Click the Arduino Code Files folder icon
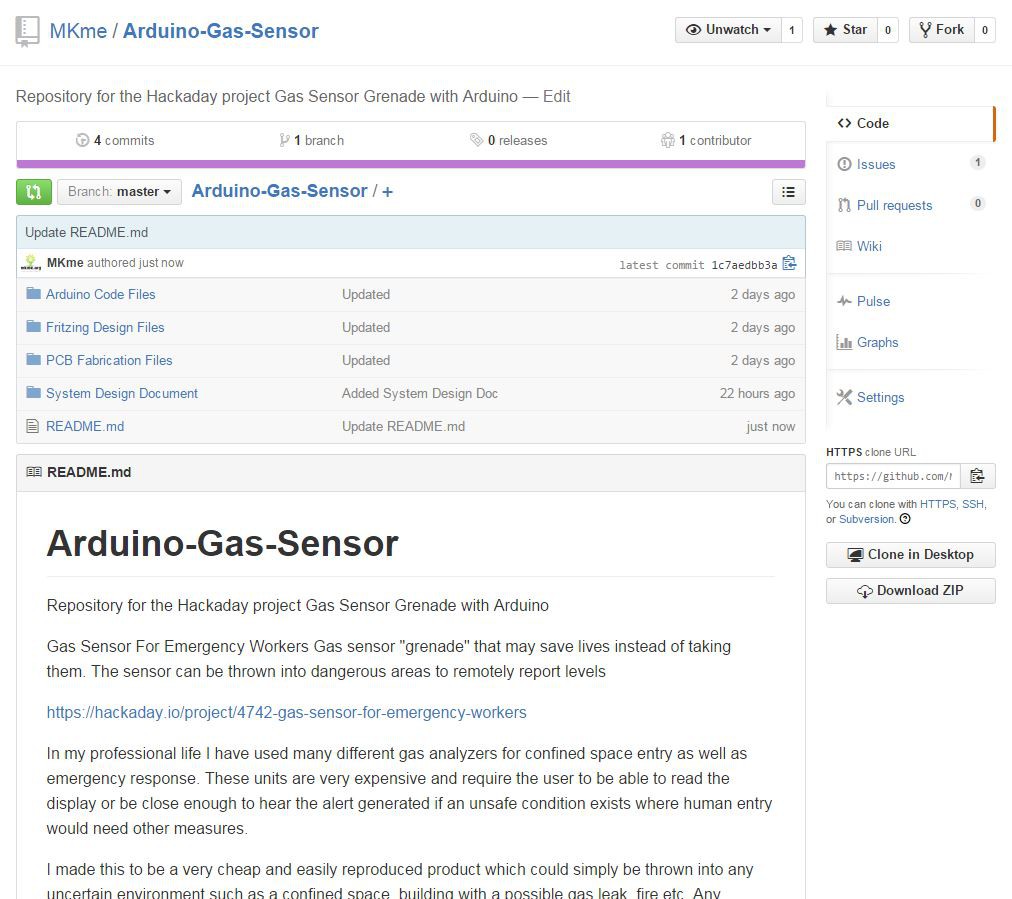Viewport: 1012px width, 899px height. click(x=33, y=294)
